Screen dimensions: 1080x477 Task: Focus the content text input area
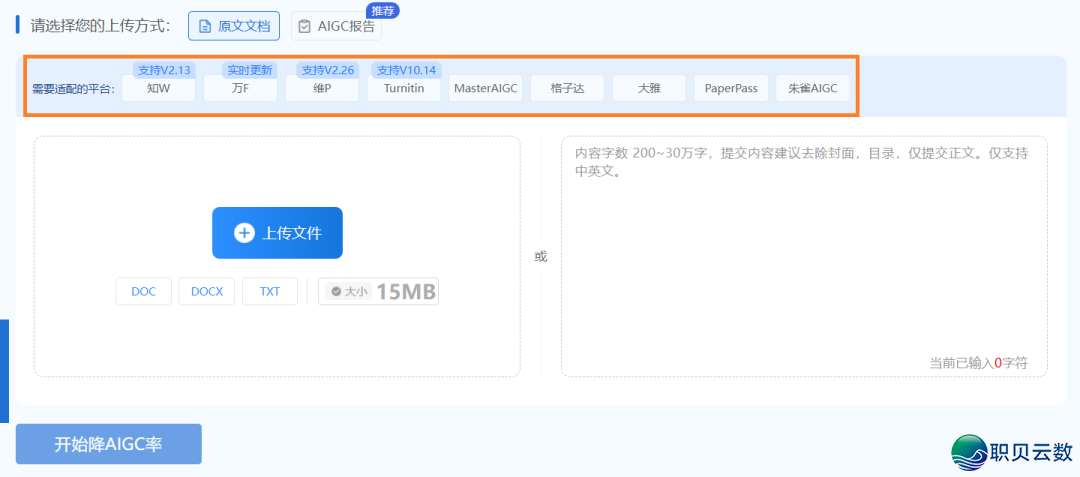(x=804, y=256)
